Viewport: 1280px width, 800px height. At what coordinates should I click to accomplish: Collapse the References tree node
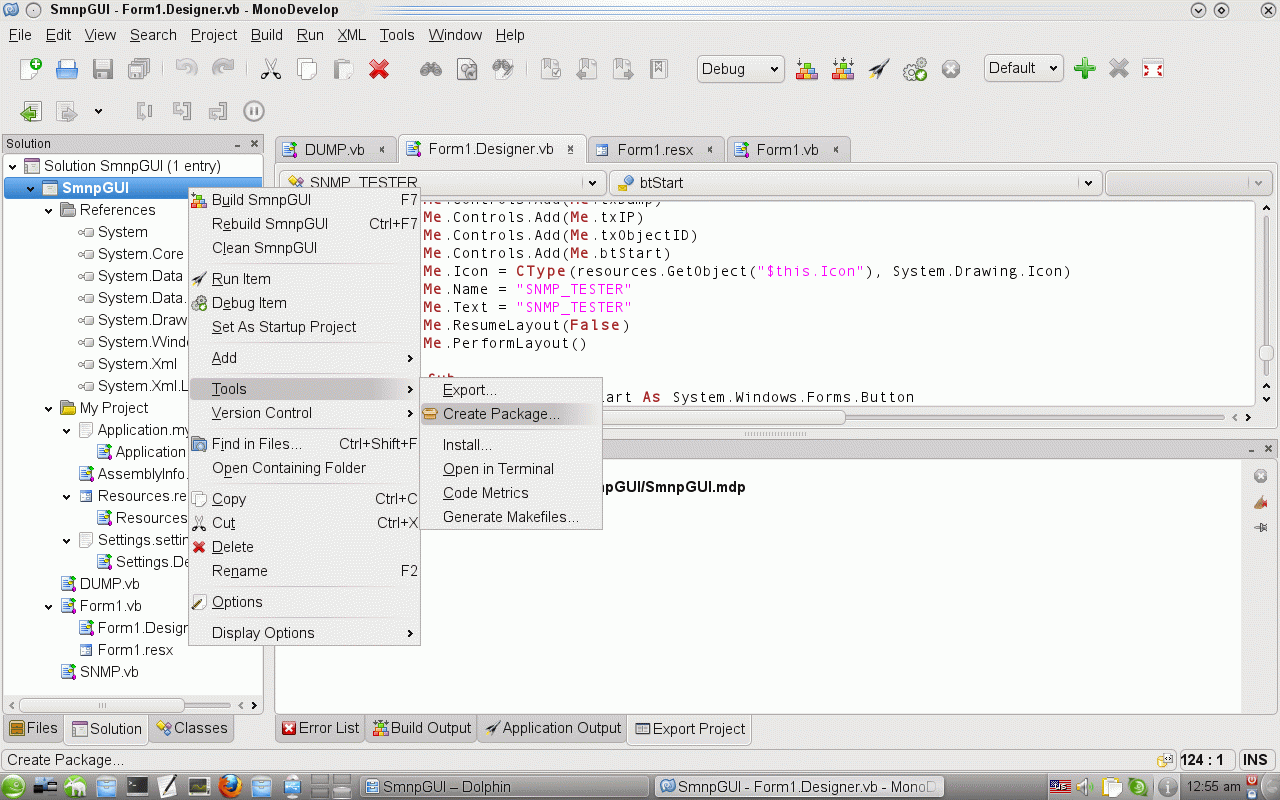(x=49, y=211)
